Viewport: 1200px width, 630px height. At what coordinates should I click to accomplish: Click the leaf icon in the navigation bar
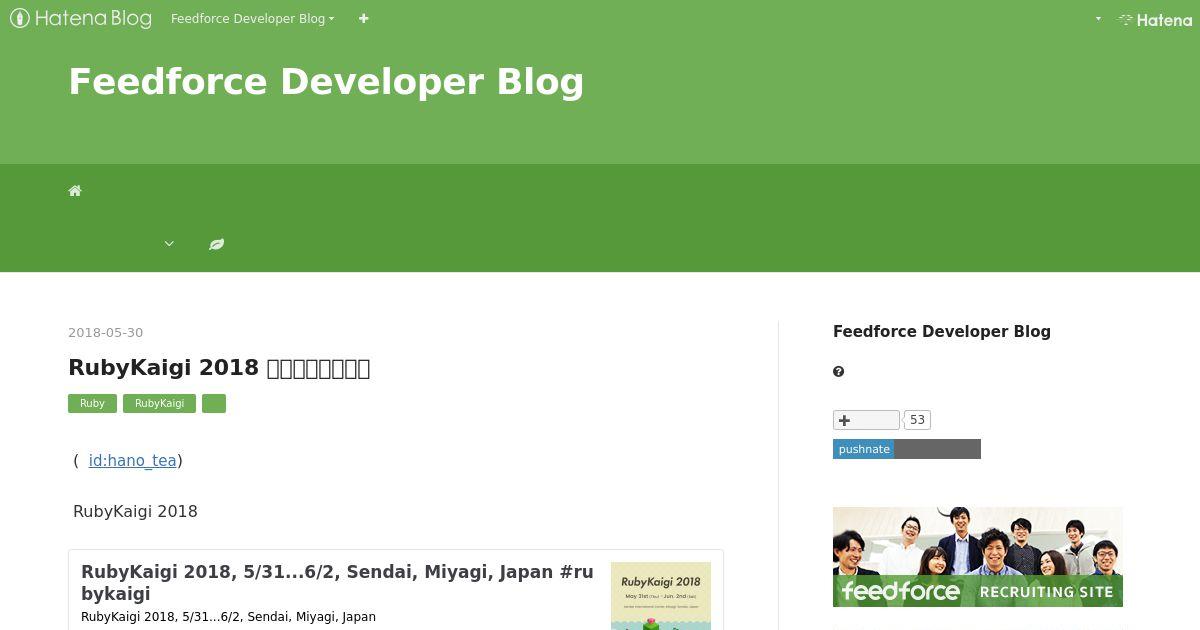tap(216, 244)
